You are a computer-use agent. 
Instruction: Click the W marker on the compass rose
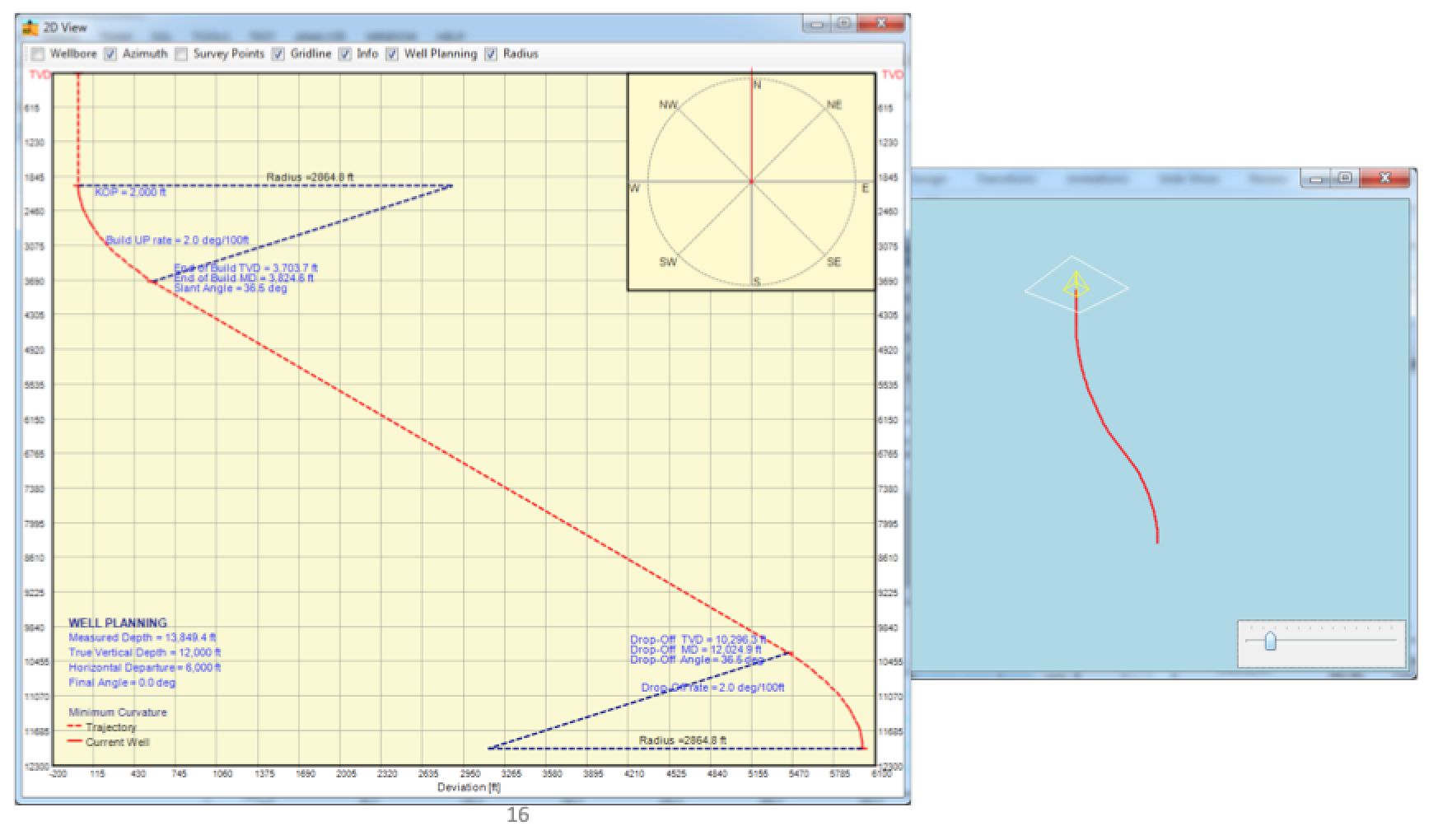tap(633, 188)
